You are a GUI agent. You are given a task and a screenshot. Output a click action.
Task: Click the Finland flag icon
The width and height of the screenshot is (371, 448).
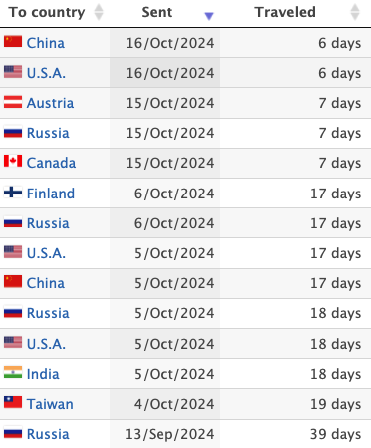(13, 192)
